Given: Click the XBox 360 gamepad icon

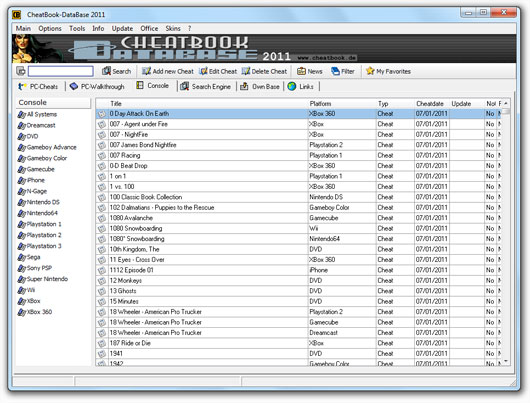Looking at the screenshot, I should (22, 312).
